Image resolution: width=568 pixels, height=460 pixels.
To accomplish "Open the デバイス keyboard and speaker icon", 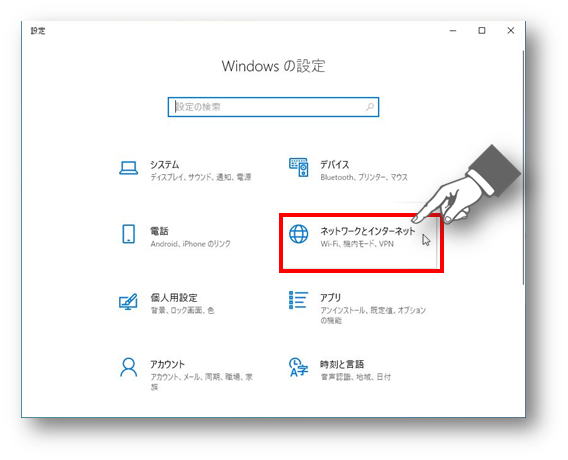I will point(298,167).
